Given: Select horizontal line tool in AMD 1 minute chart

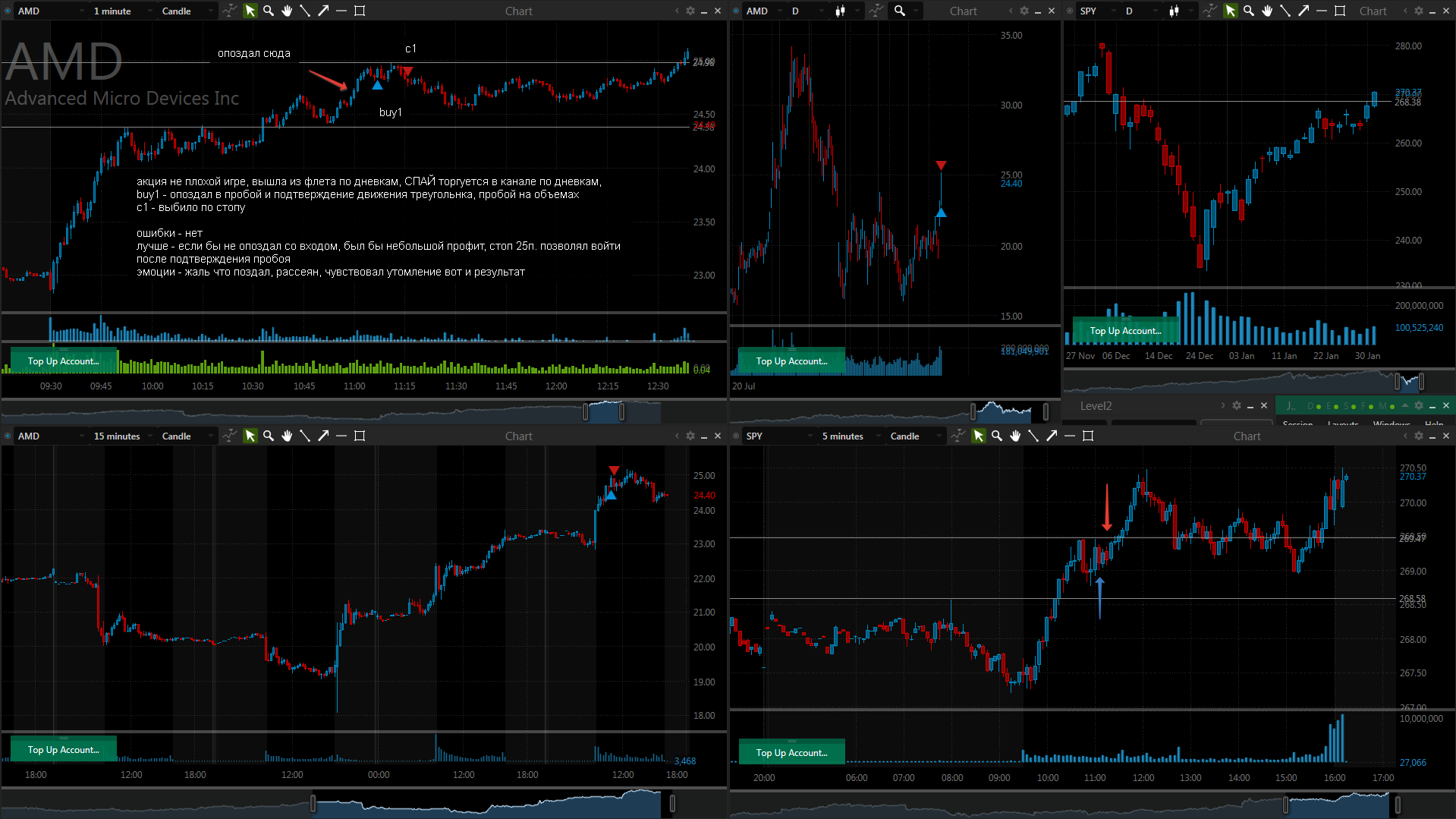Looking at the screenshot, I should [x=341, y=11].
